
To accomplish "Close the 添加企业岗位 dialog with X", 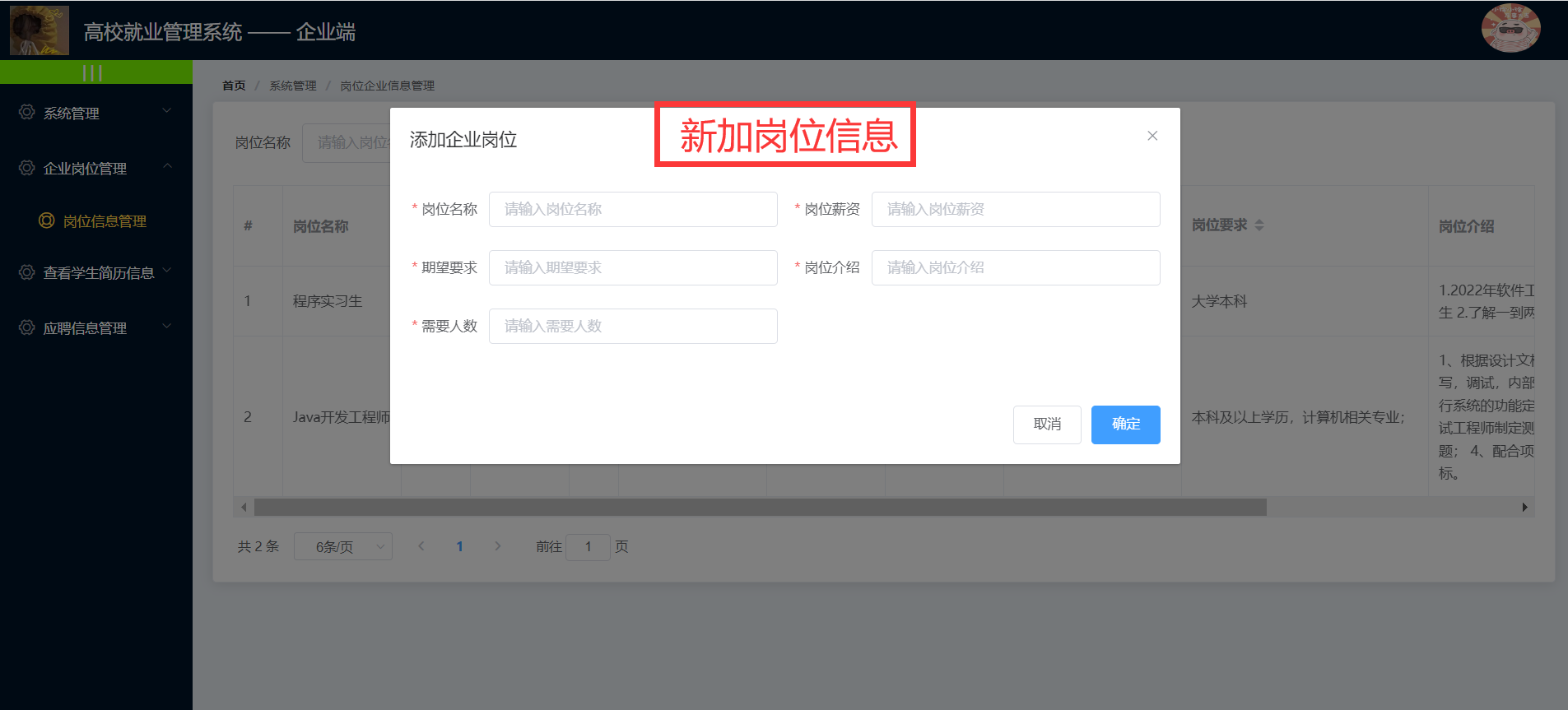I will (x=1152, y=136).
